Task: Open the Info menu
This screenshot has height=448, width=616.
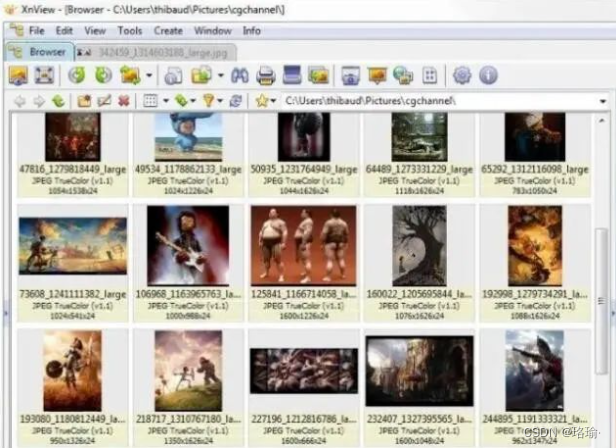Action: [251, 31]
